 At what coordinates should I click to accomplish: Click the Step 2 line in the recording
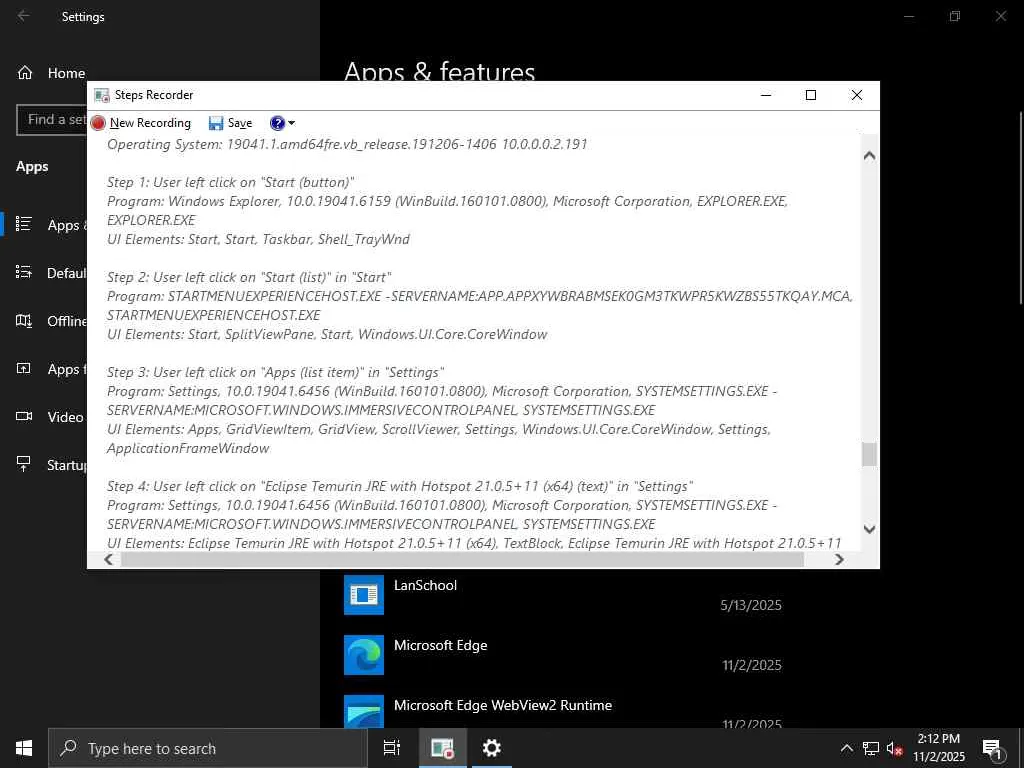click(249, 277)
